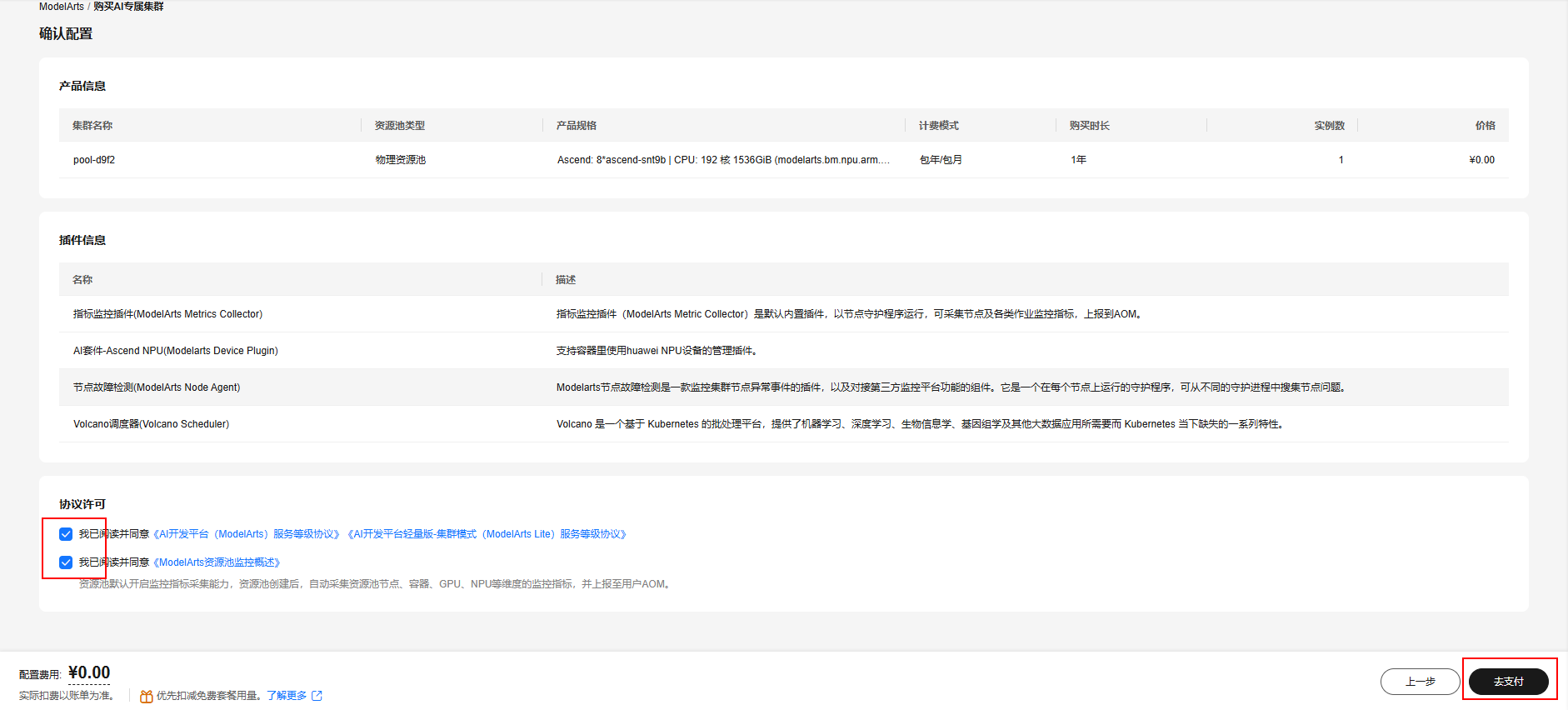Open the 《AI开发平台（ModelArts）服务等级协议》 link
This screenshot has width=1568, height=710.
coord(247,534)
